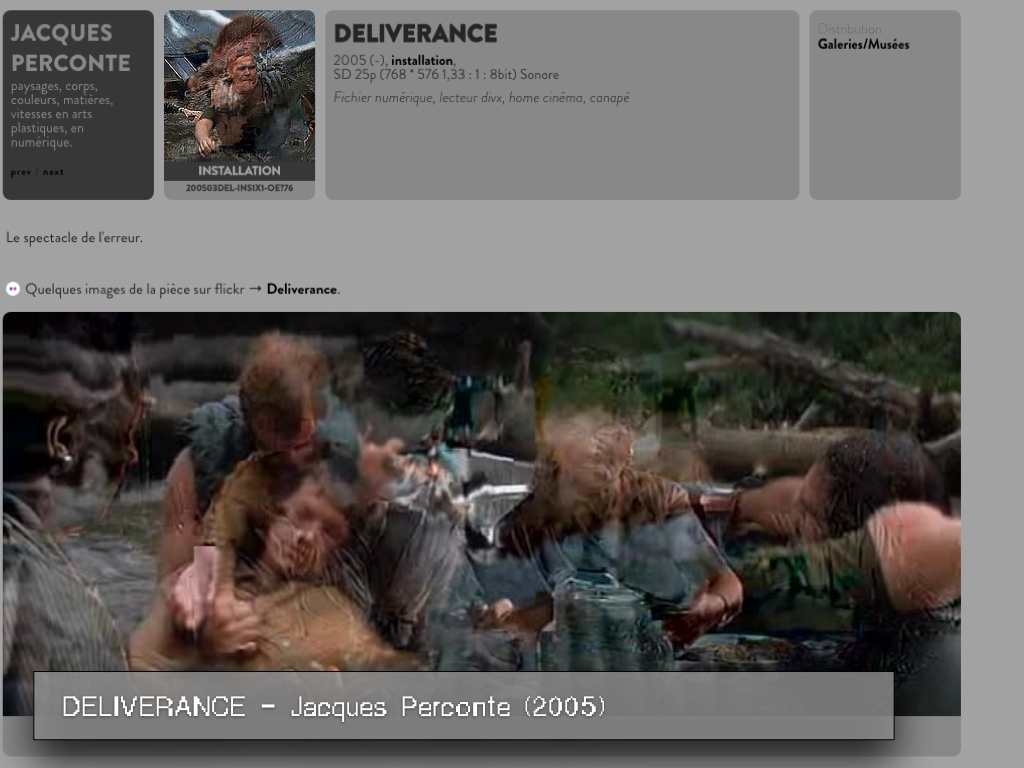Select the Fichier numérique equipment line
The width and height of the screenshot is (1024, 768).
[x=481, y=97]
